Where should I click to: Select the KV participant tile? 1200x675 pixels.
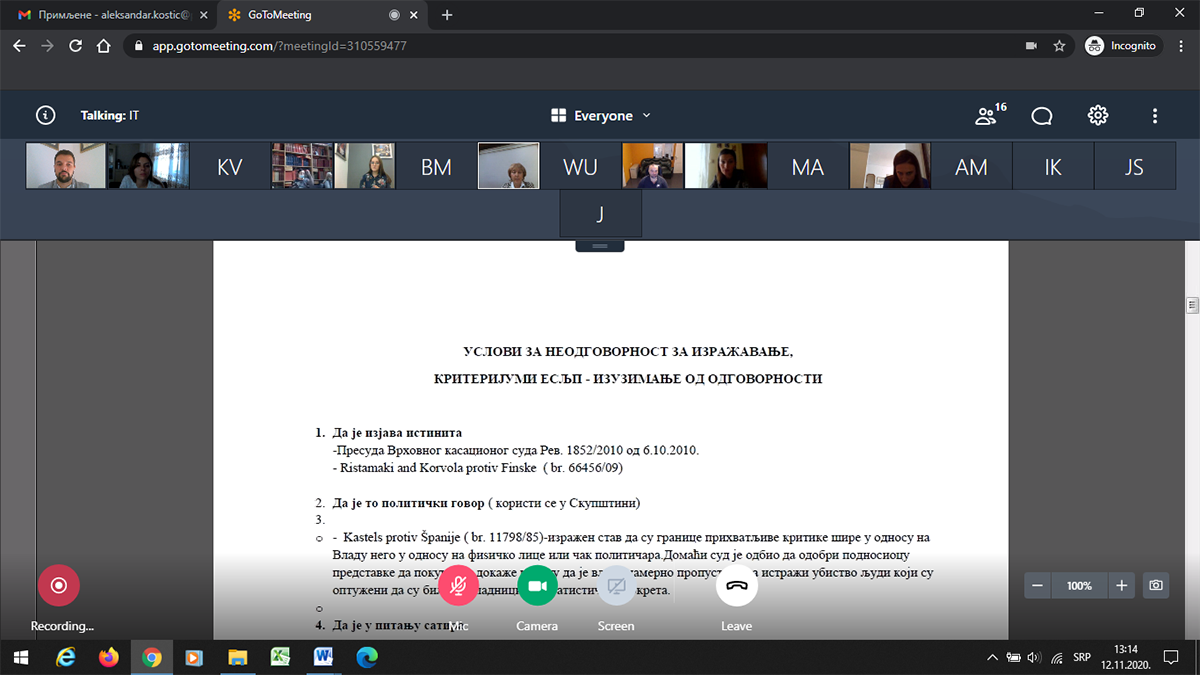click(x=230, y=166)
